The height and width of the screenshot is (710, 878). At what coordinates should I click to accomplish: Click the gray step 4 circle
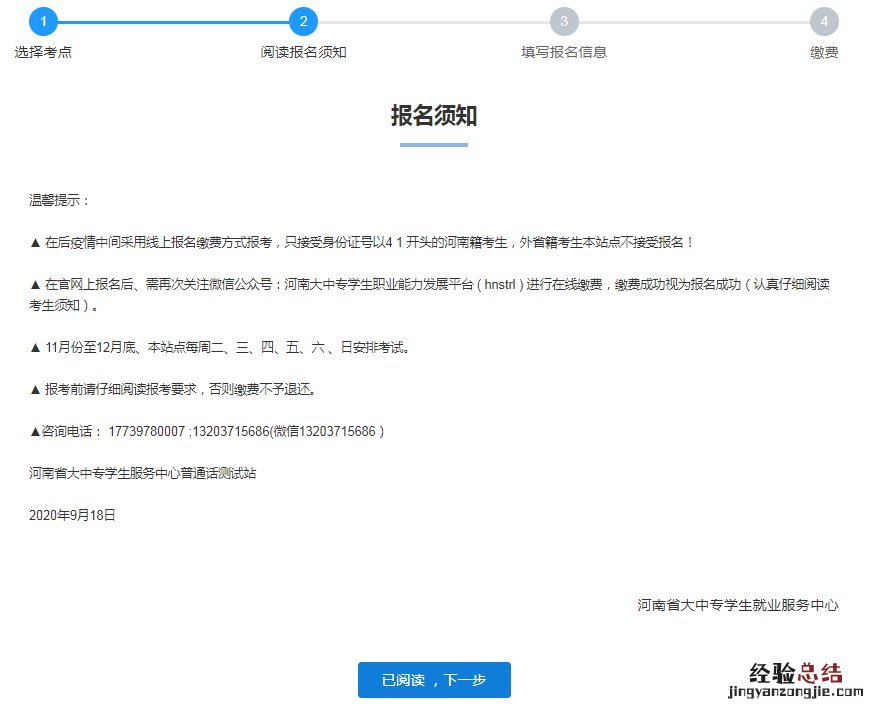coord(824,21)
